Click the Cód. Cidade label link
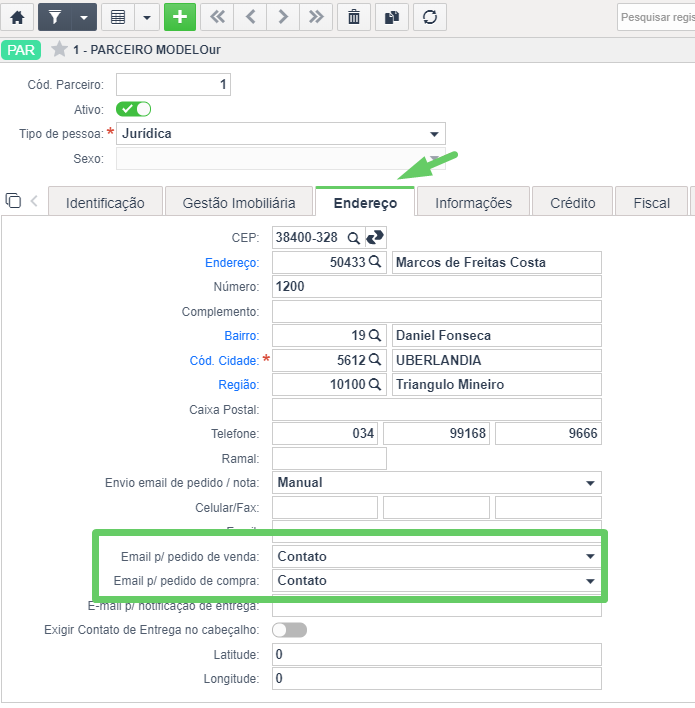The image size is (695, 708). (224, 361)
